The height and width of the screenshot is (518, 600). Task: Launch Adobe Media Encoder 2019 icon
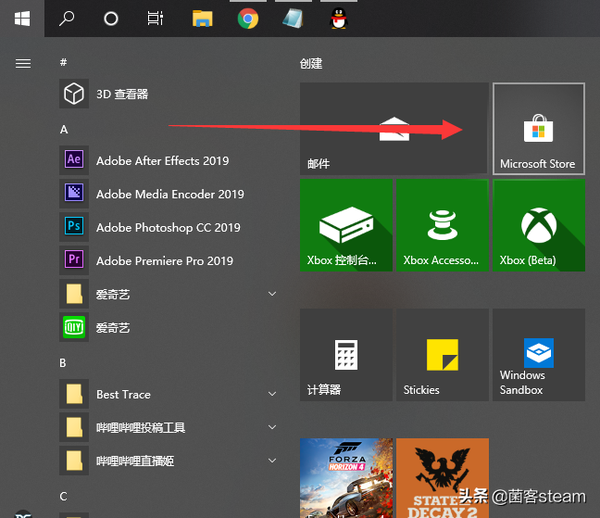[x=74, y=193]
